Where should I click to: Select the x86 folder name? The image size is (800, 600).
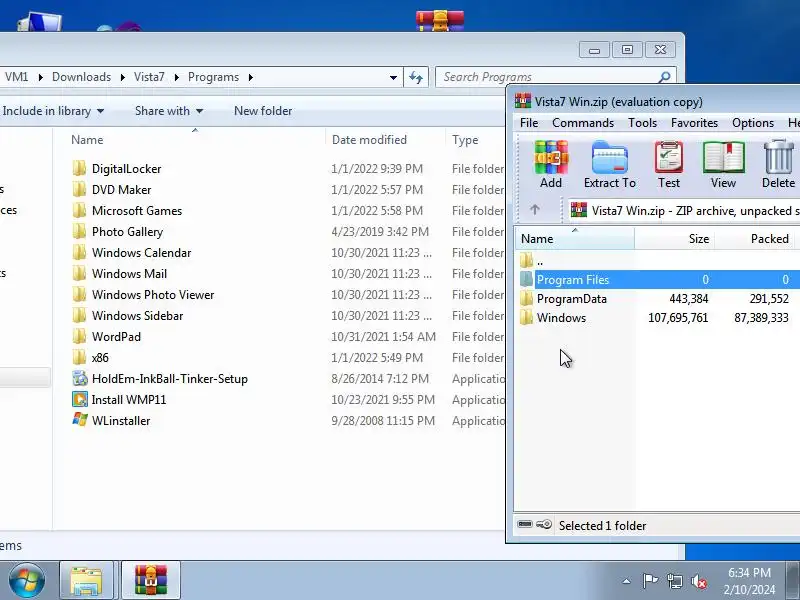coord(100,357)
